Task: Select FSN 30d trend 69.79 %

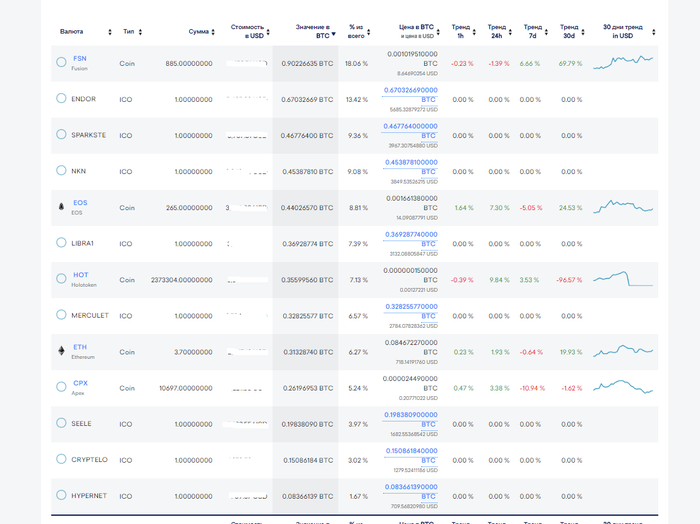Action: tap(570, 63)
